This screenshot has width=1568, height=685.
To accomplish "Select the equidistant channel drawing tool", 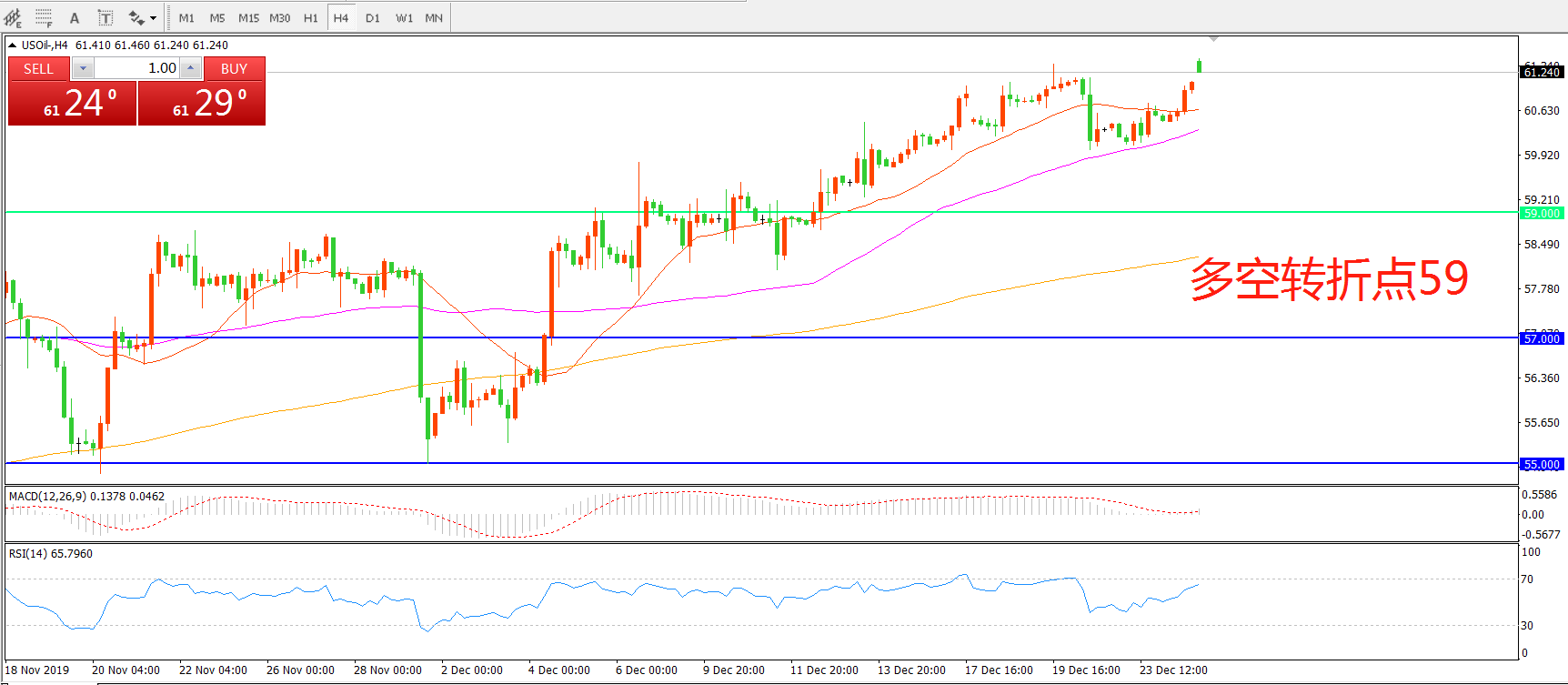I will [13, 17].
